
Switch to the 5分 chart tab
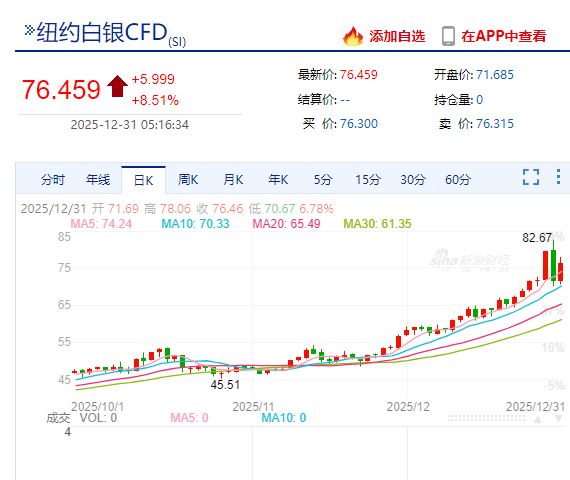323,180
